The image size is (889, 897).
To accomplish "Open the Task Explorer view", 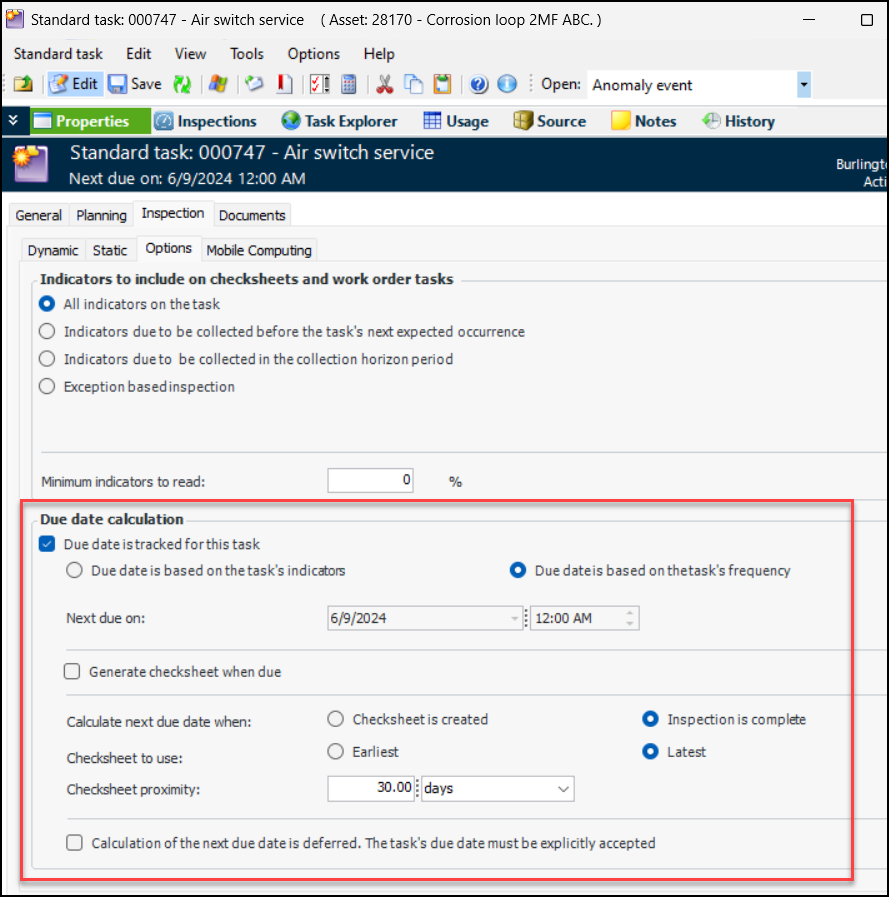I will coord(339,121).
